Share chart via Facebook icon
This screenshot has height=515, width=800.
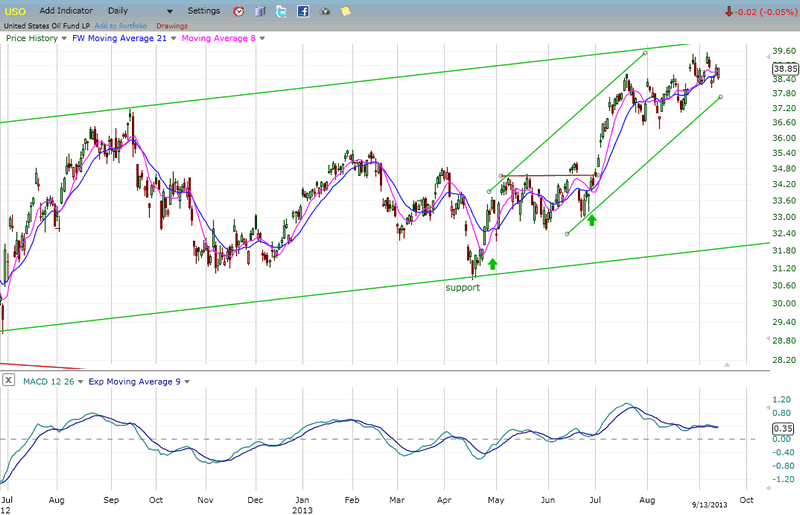pyautogui.click(x=303, y=11)
